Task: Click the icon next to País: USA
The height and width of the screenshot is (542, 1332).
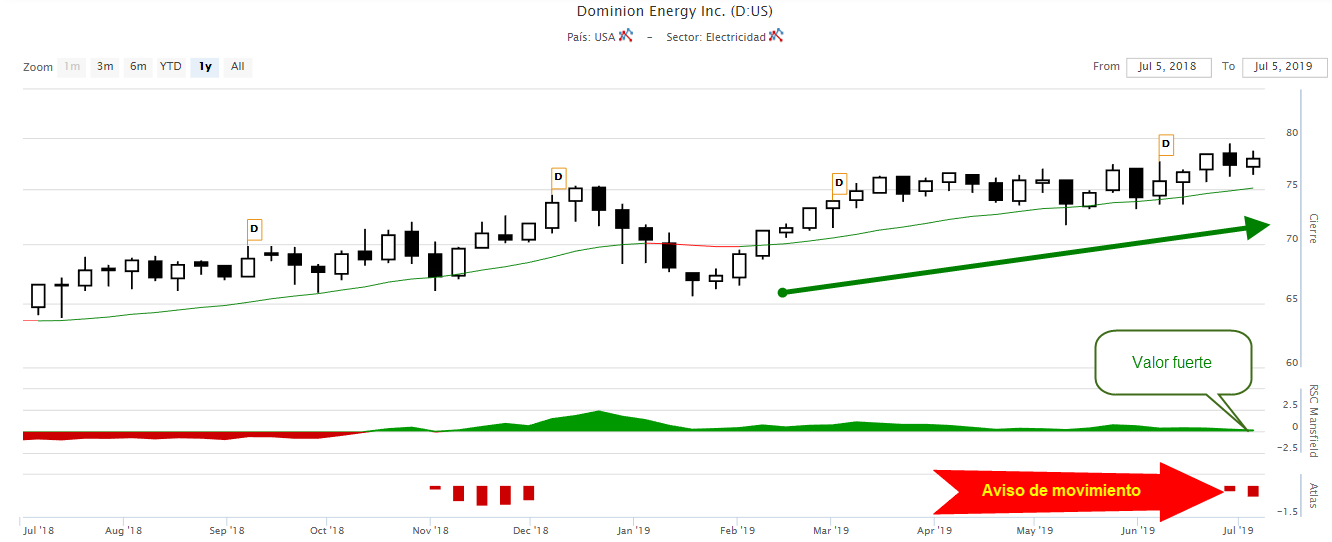Action: click(x=626, y=36)
